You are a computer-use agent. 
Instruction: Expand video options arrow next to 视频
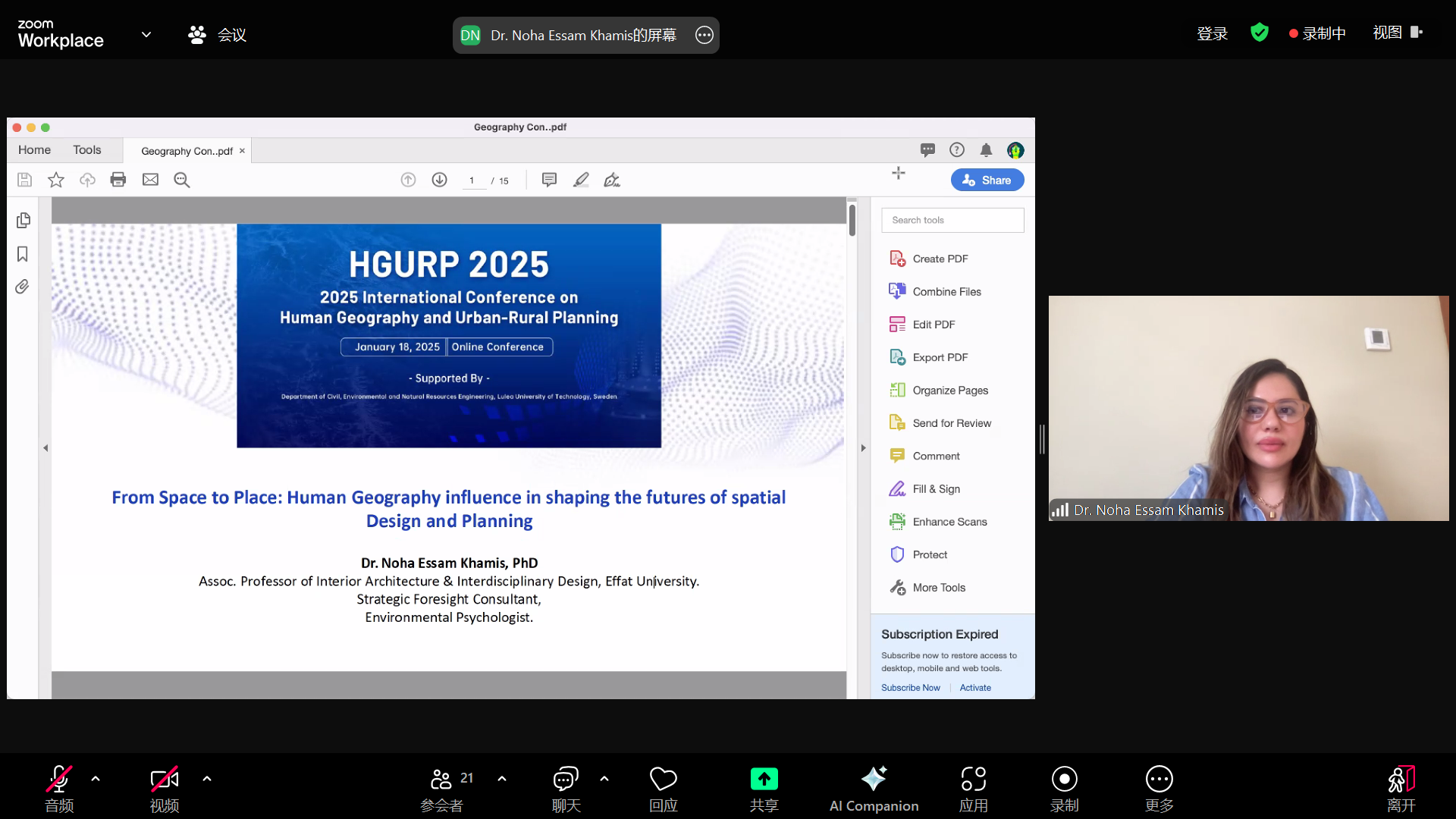click(207, 778)
